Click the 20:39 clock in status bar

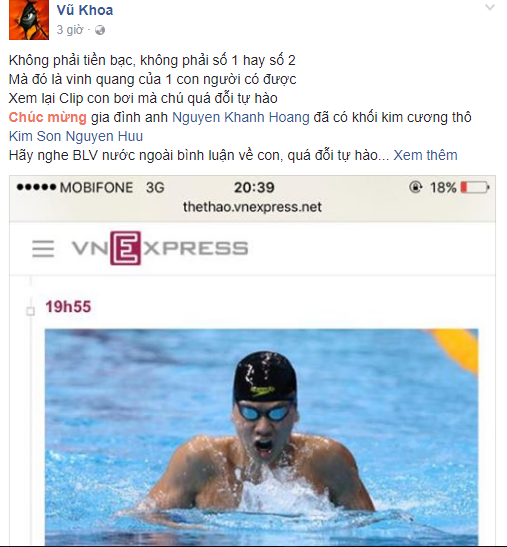point(254,188)
